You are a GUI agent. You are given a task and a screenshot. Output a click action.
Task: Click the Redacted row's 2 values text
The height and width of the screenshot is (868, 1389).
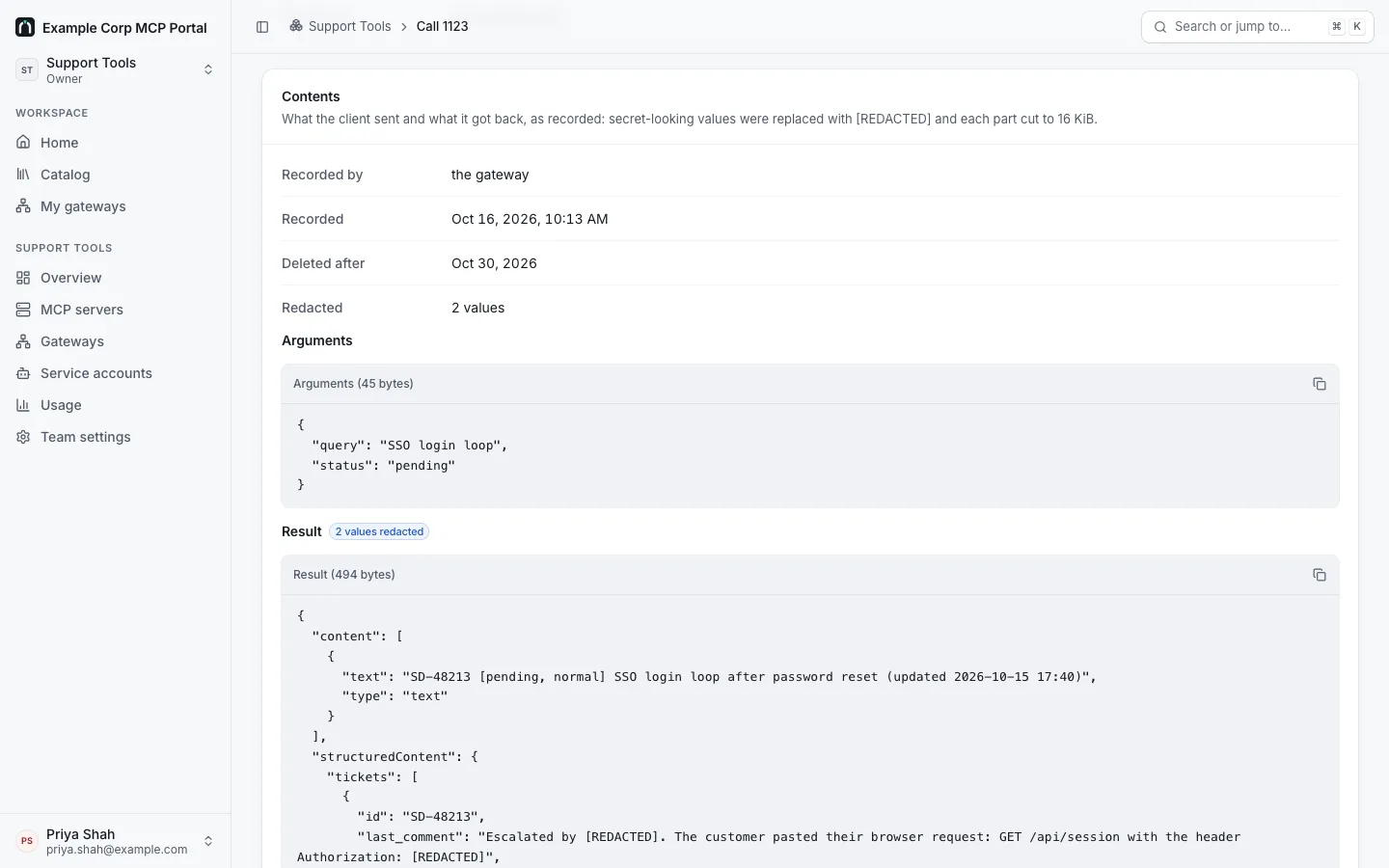coord(477,308)
